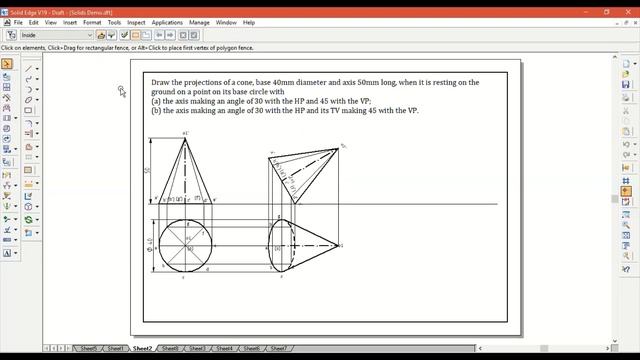Click the vertical scrollbar thumb
This screenshot has width=640, height=360.
click(x=615, y=199)
